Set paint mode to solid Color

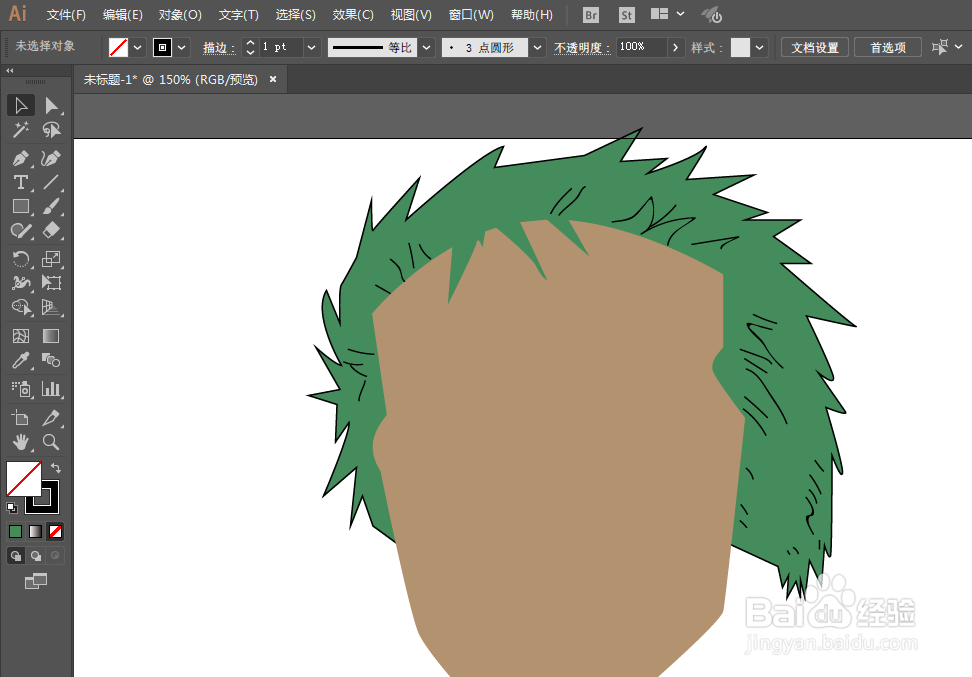pos(15,531)
